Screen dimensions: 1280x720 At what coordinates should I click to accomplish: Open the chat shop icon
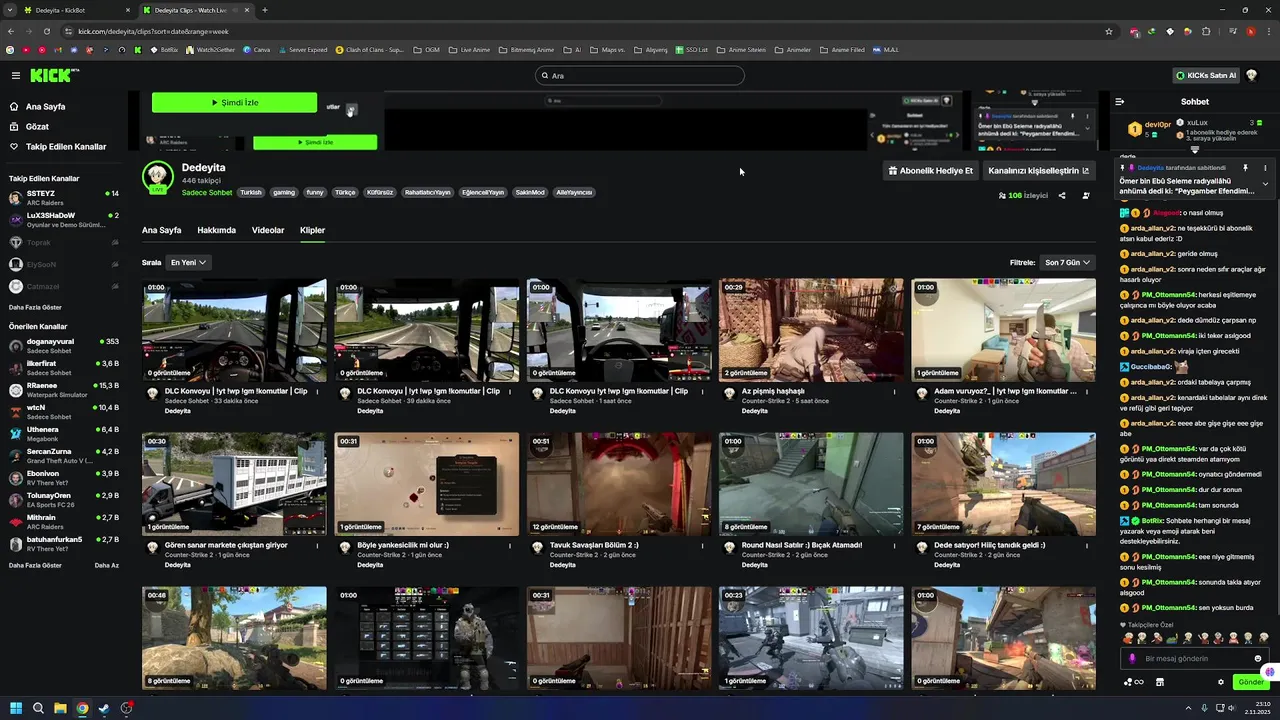(1159, 682)
